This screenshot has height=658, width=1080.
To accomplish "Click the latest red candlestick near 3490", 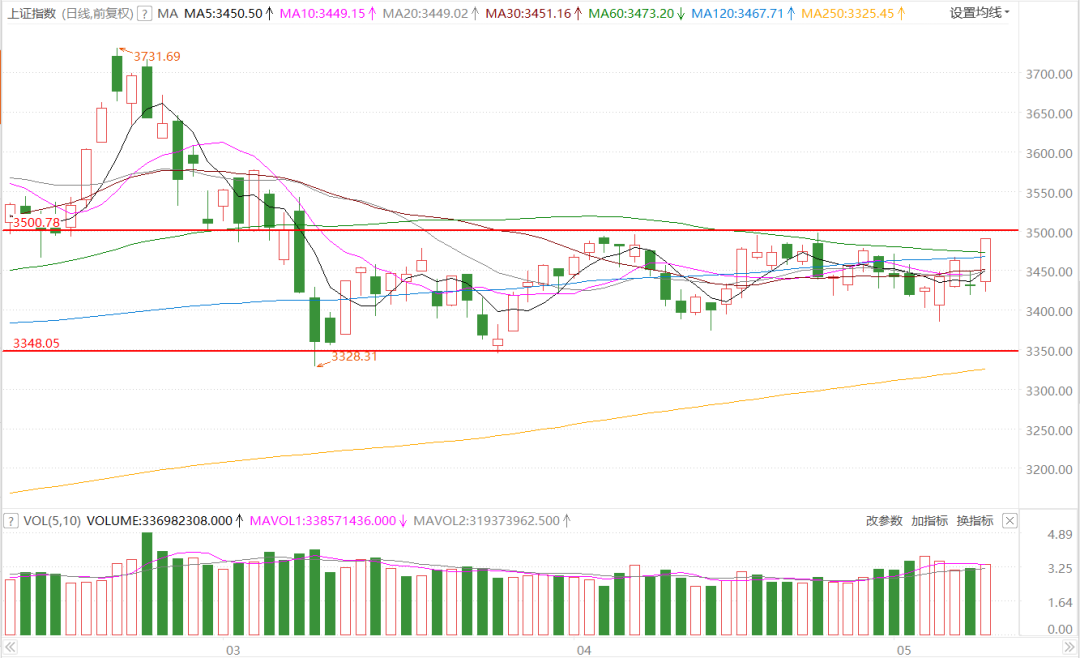I will tap(986, 260).
